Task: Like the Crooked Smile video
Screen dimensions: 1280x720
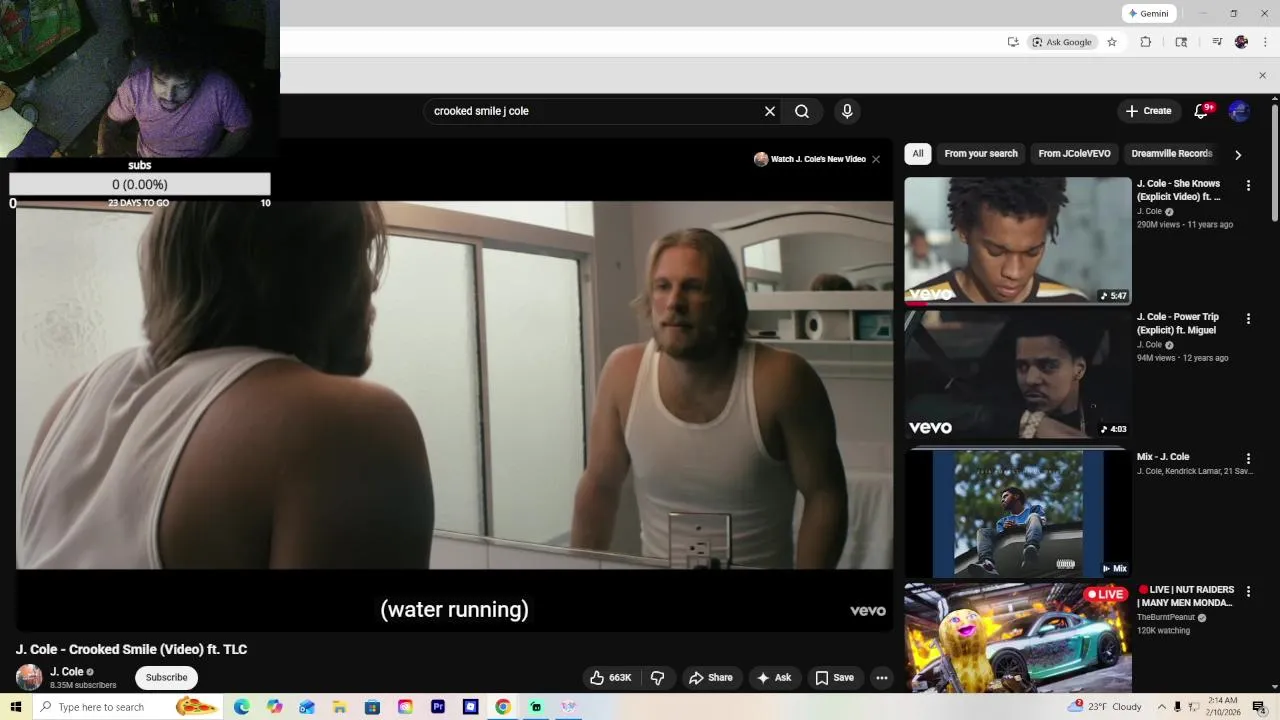Action: 611,678
